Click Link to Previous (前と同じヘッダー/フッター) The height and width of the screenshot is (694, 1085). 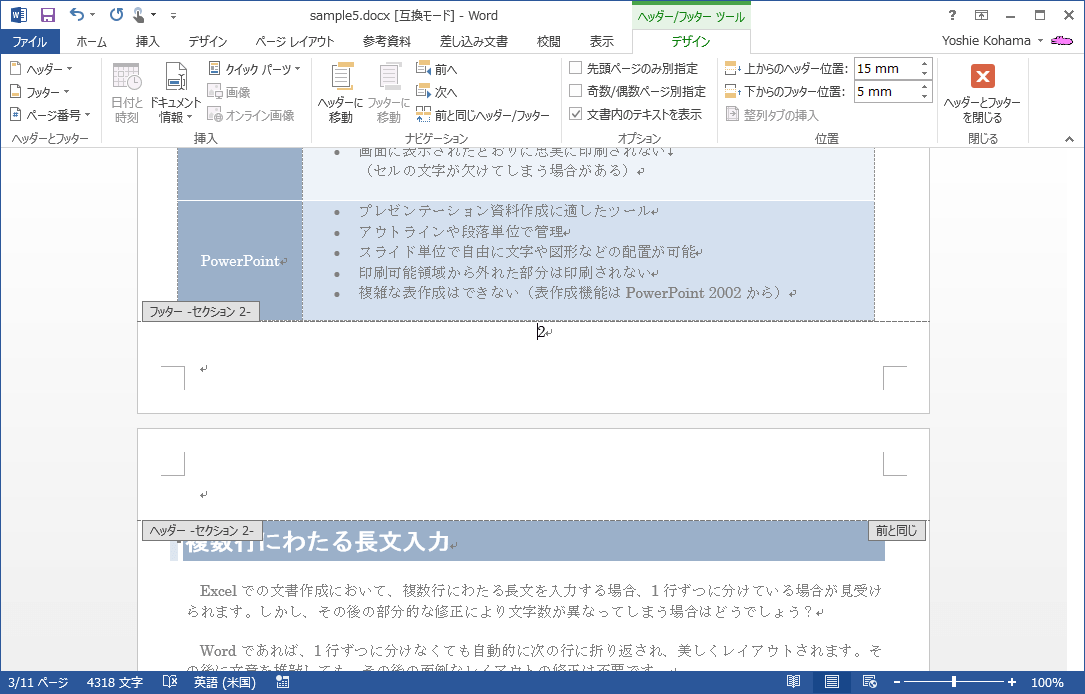[x=483, y=115]
